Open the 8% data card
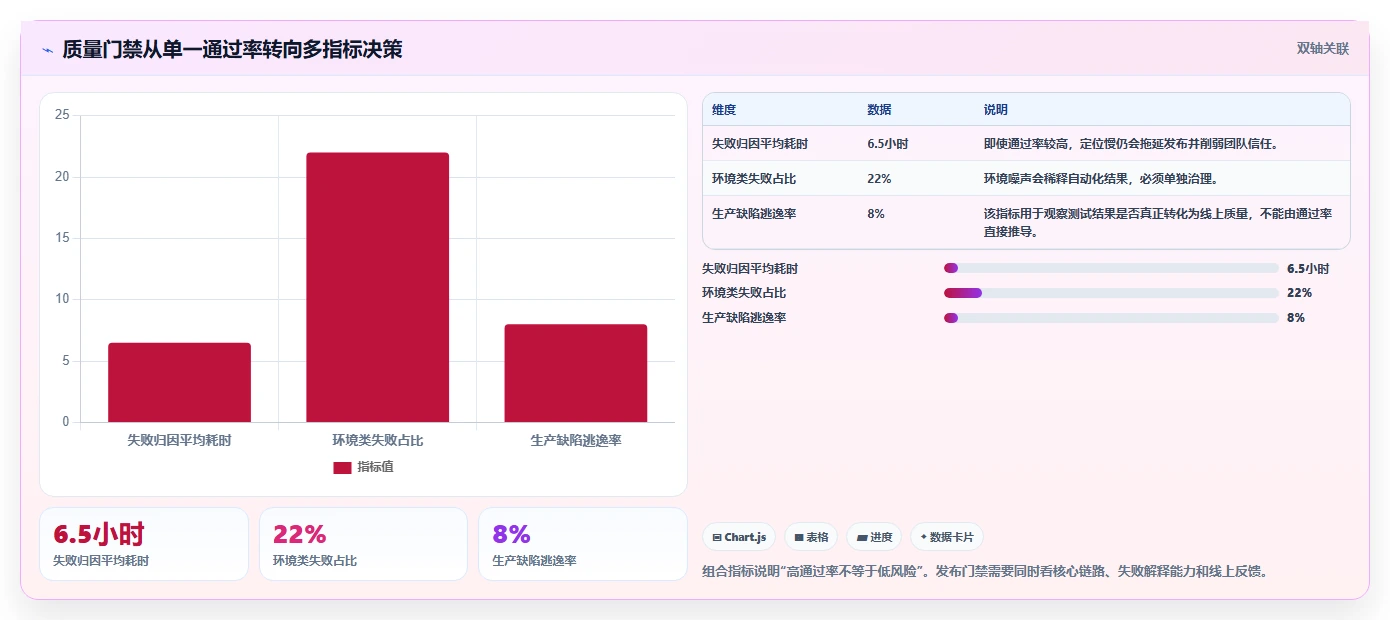 coord(583,544)
